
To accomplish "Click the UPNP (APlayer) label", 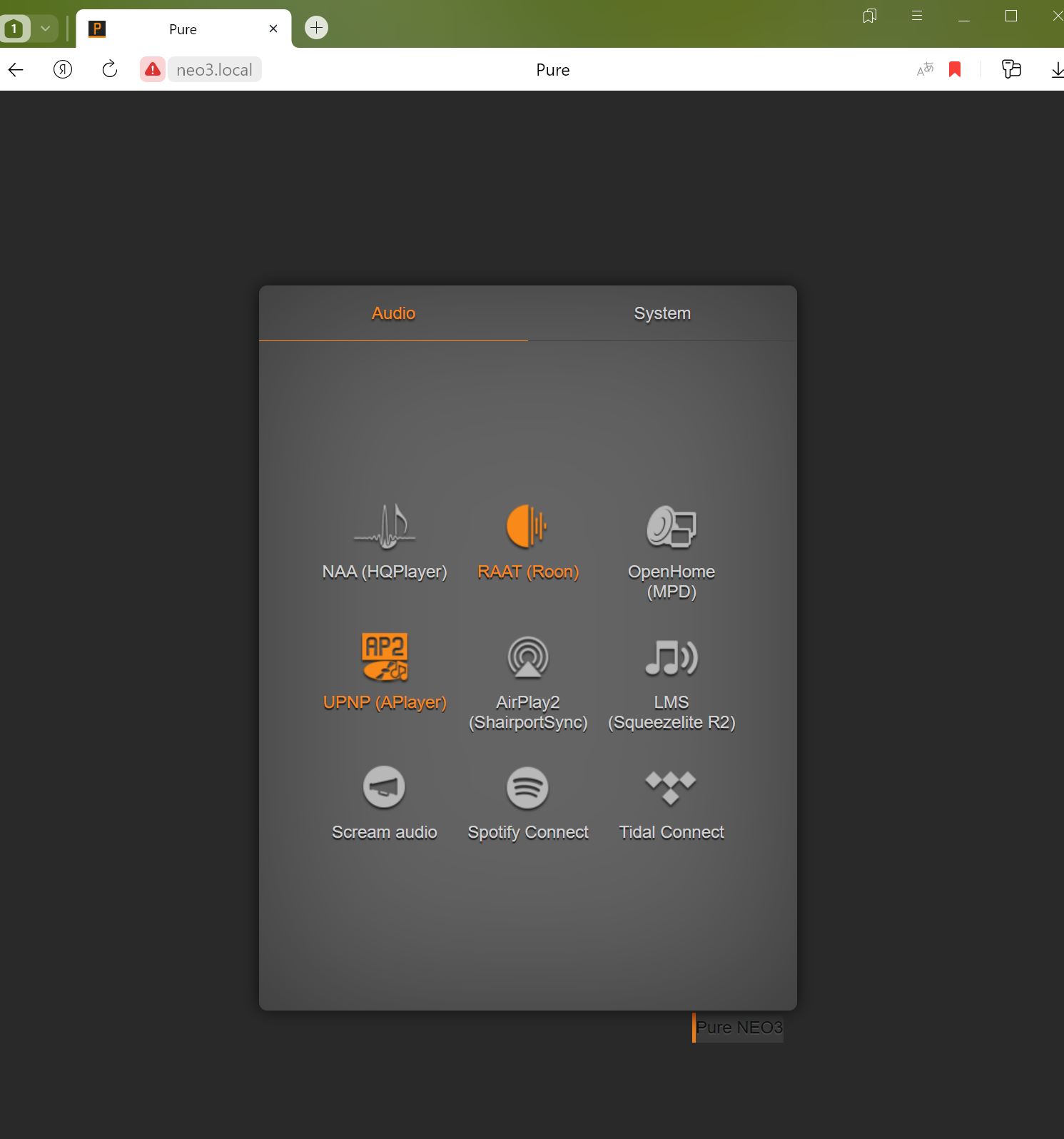I will click(x=385, y=702).
